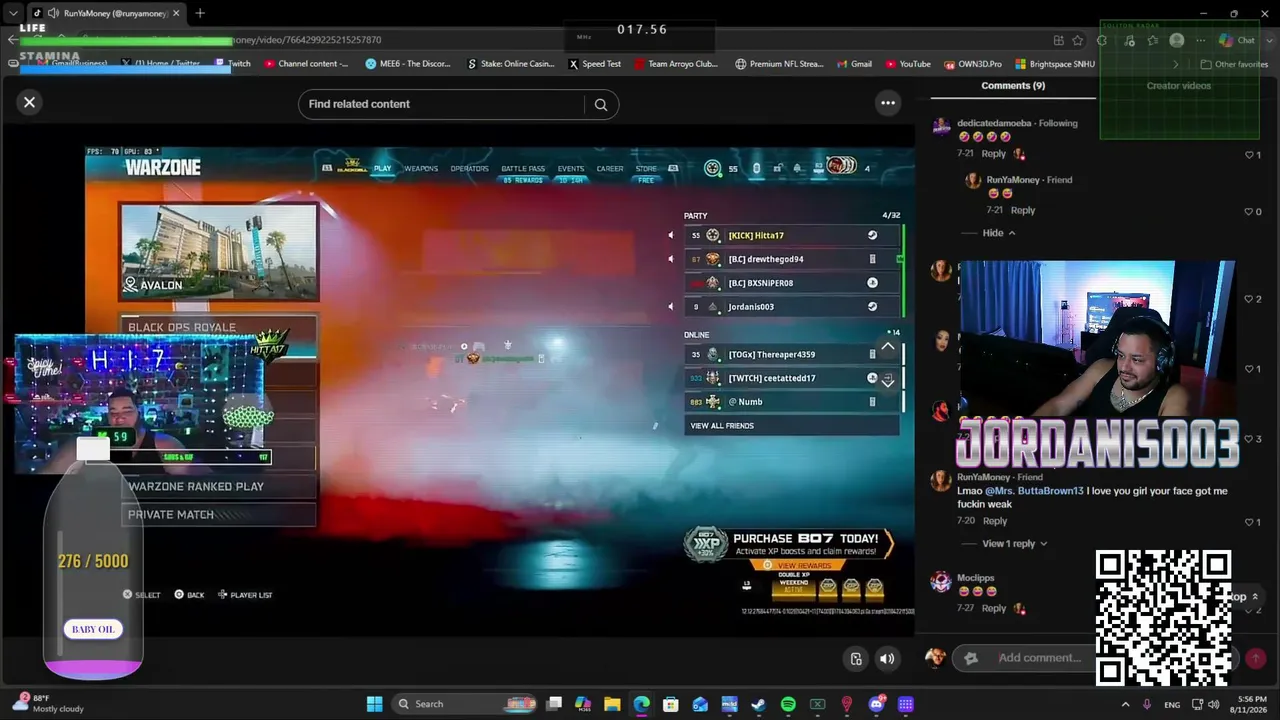Open Microsoft Store from the taskbar

coord(671,704)
